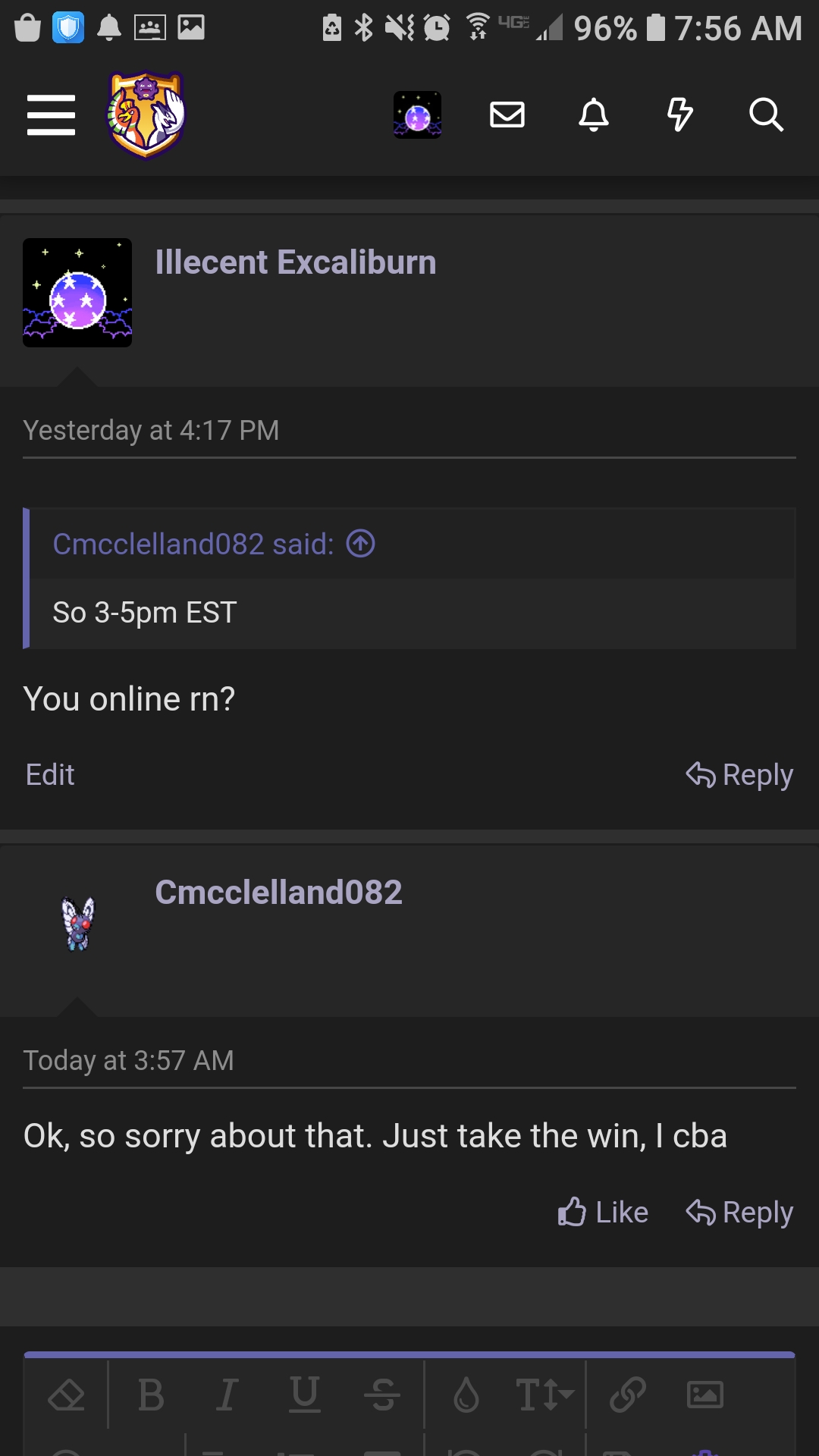Image resolution: width=819 pixels, height=1456 pixels.
Task: Open the alerts bell icon
Action: pos(594,115)
